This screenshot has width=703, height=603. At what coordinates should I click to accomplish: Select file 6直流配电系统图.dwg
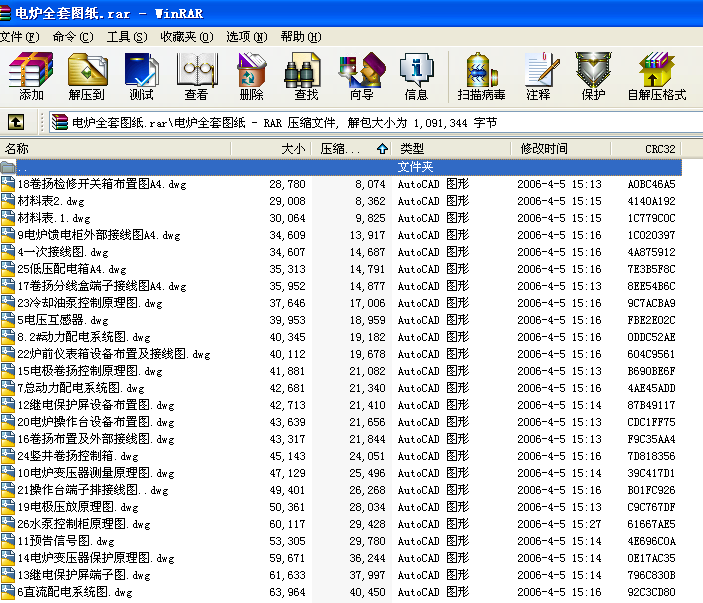pos(75,593)
